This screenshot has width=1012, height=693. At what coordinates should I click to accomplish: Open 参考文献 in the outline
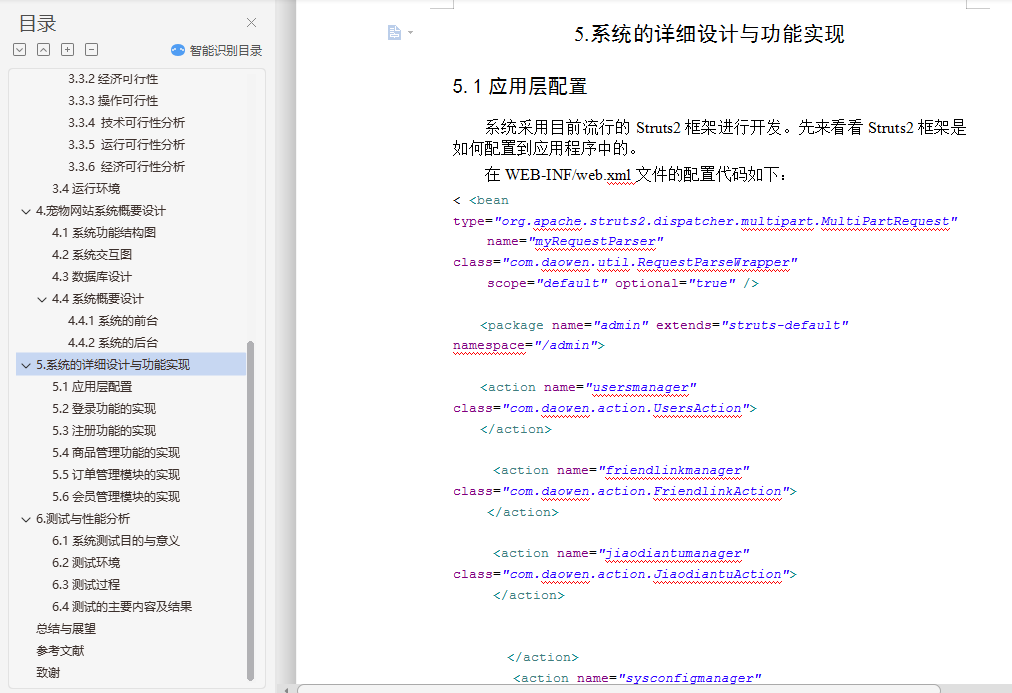pyautogui.click(x=60, y=650)
